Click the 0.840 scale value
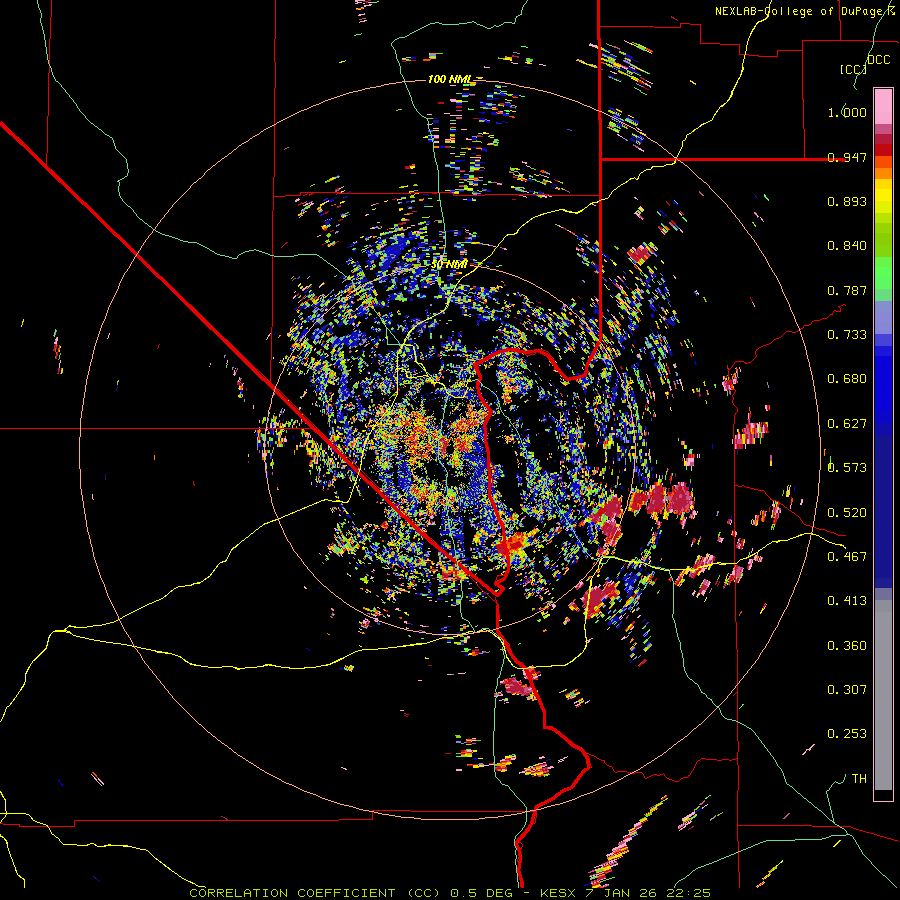 847,246
